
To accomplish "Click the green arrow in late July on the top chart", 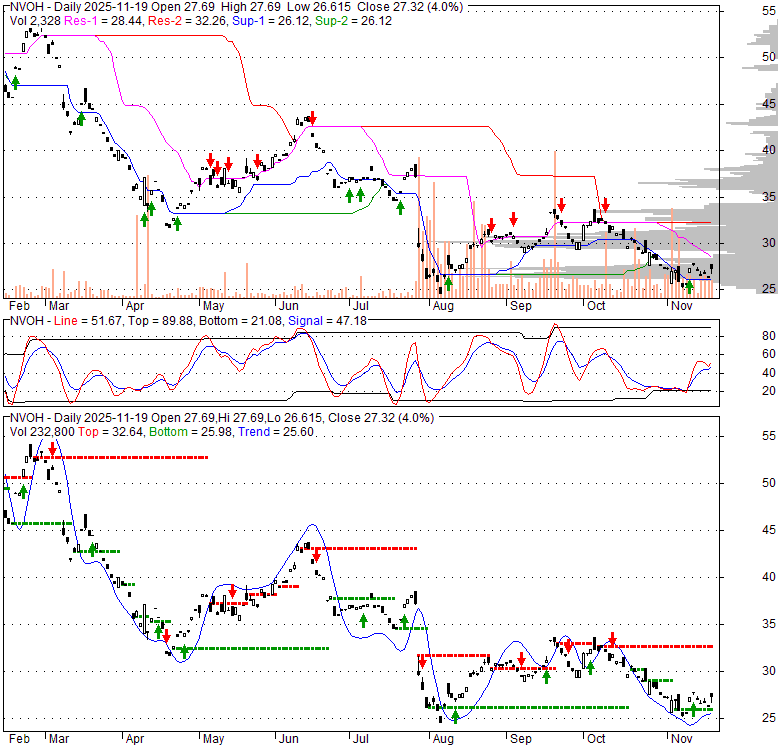I will [x=400, y=207].
